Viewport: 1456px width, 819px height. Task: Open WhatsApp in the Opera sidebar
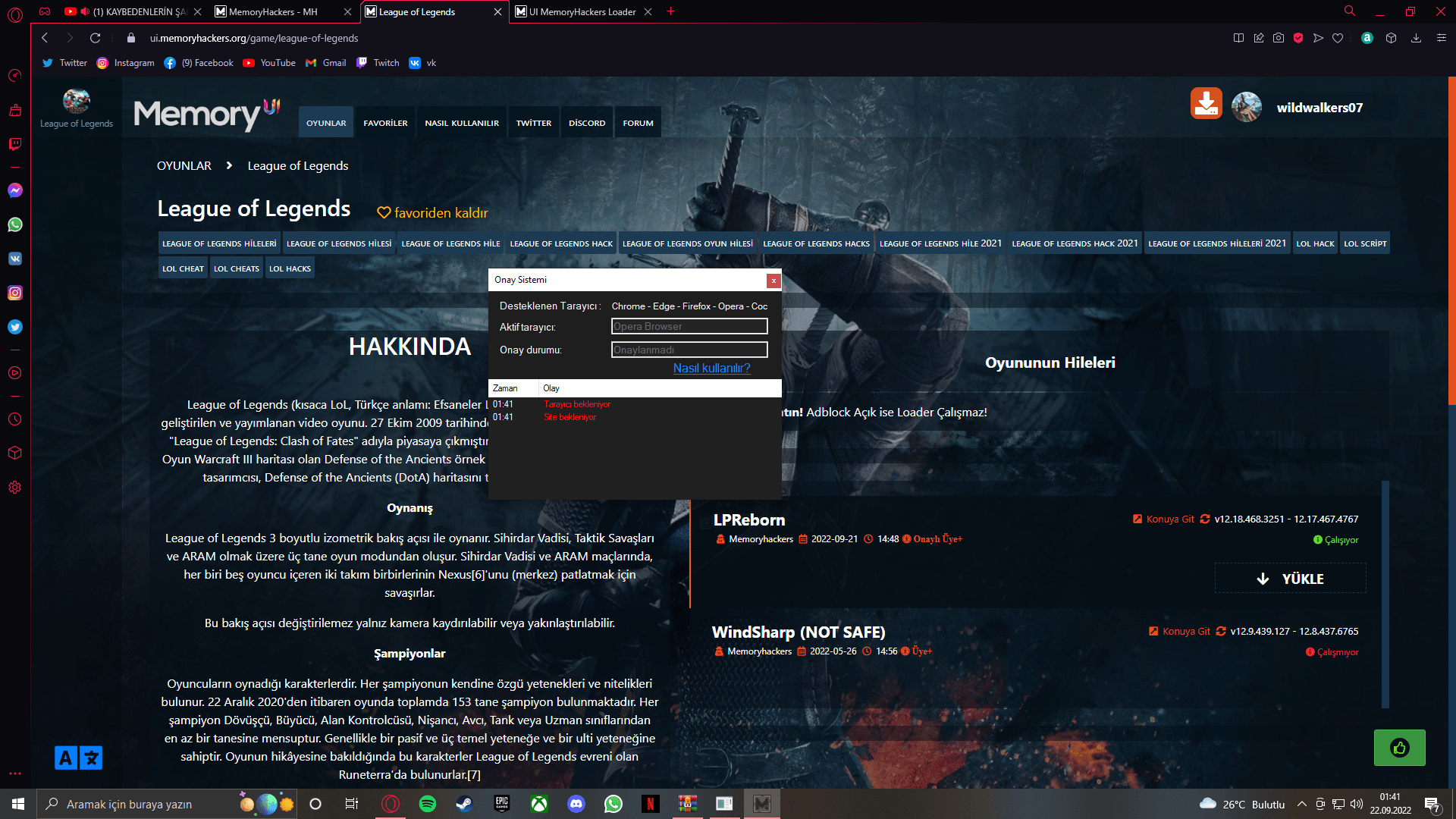point(15,224)
